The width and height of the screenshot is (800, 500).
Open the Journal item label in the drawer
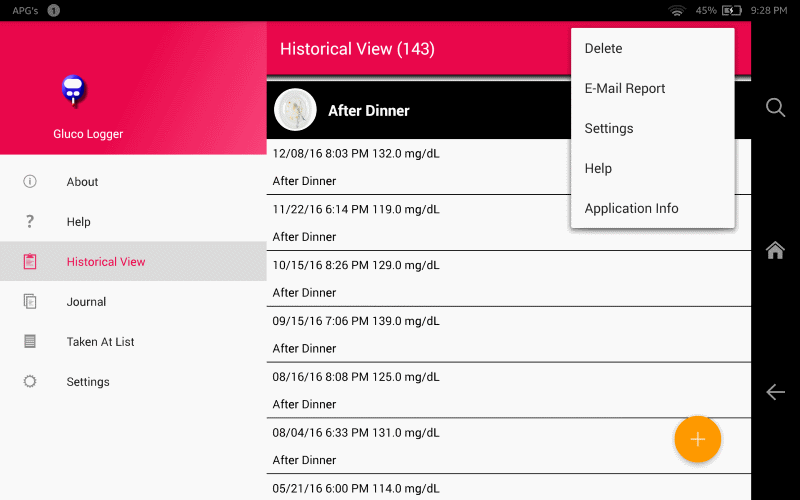[x=86, y=302]
